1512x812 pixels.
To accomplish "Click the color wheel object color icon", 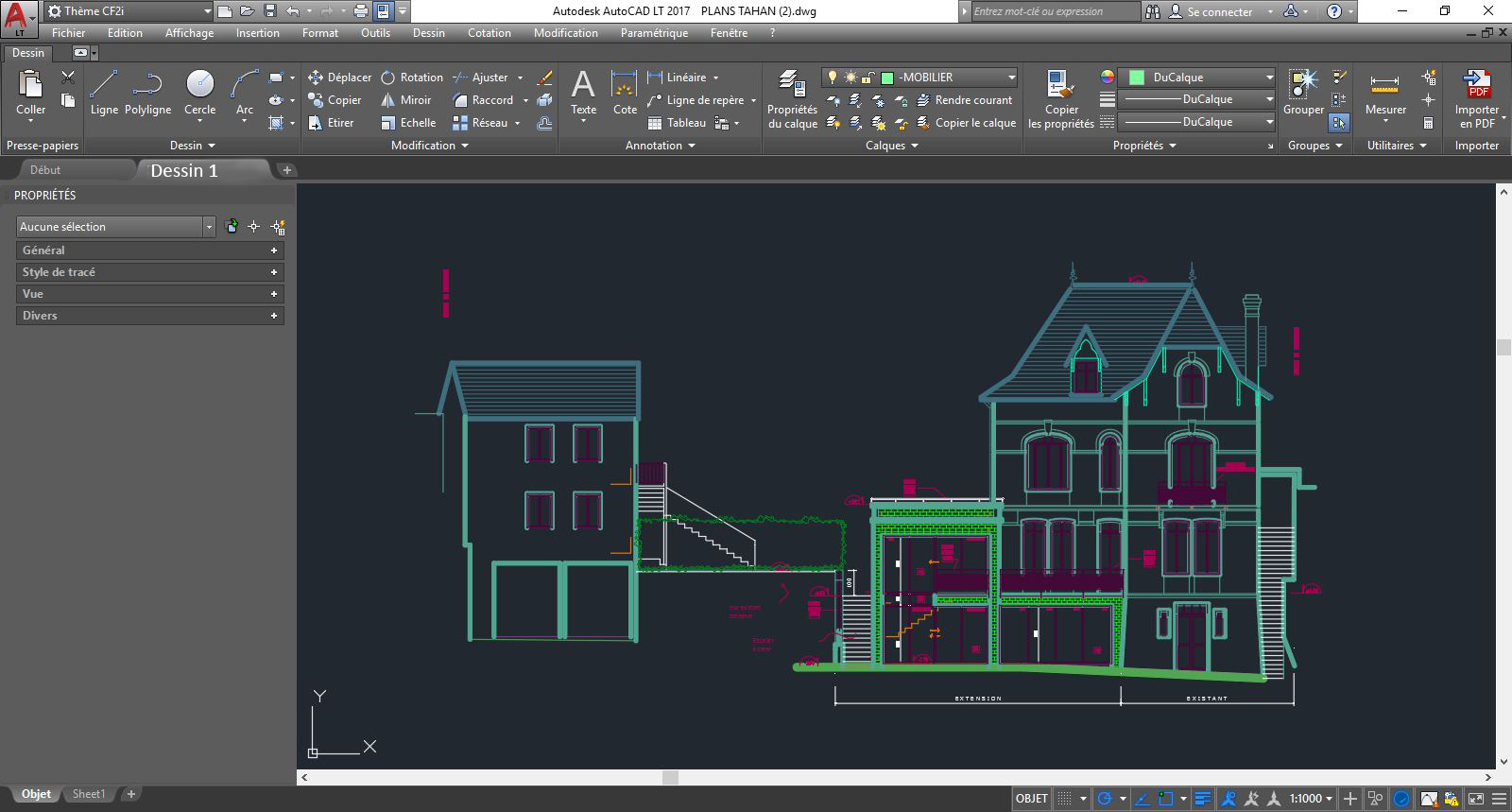I will click(x=1108, y=78).
